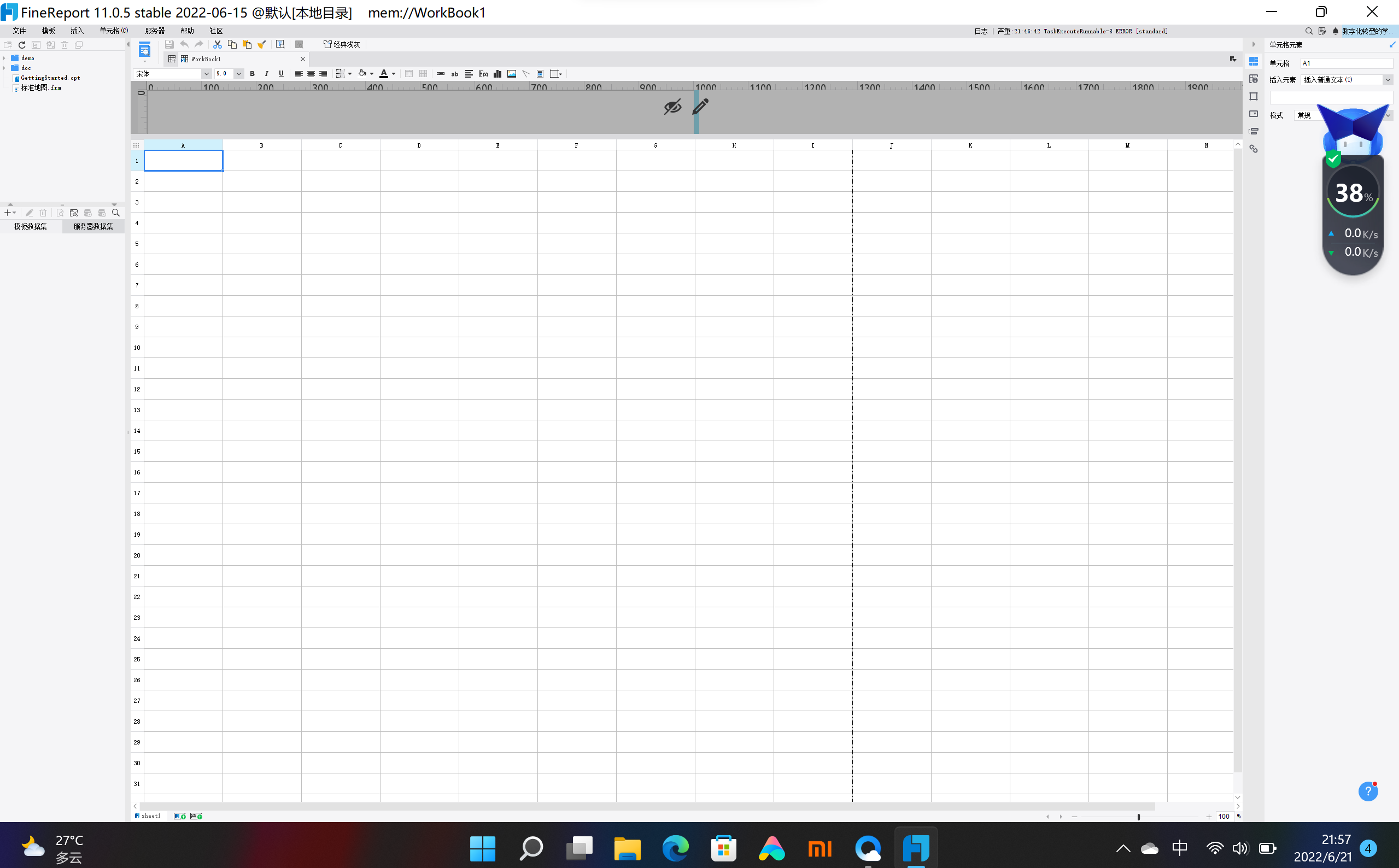Click cell name input showing A1
Image resolution: width=1399 pixels, height=868 pixels.
coord(1345,63)
